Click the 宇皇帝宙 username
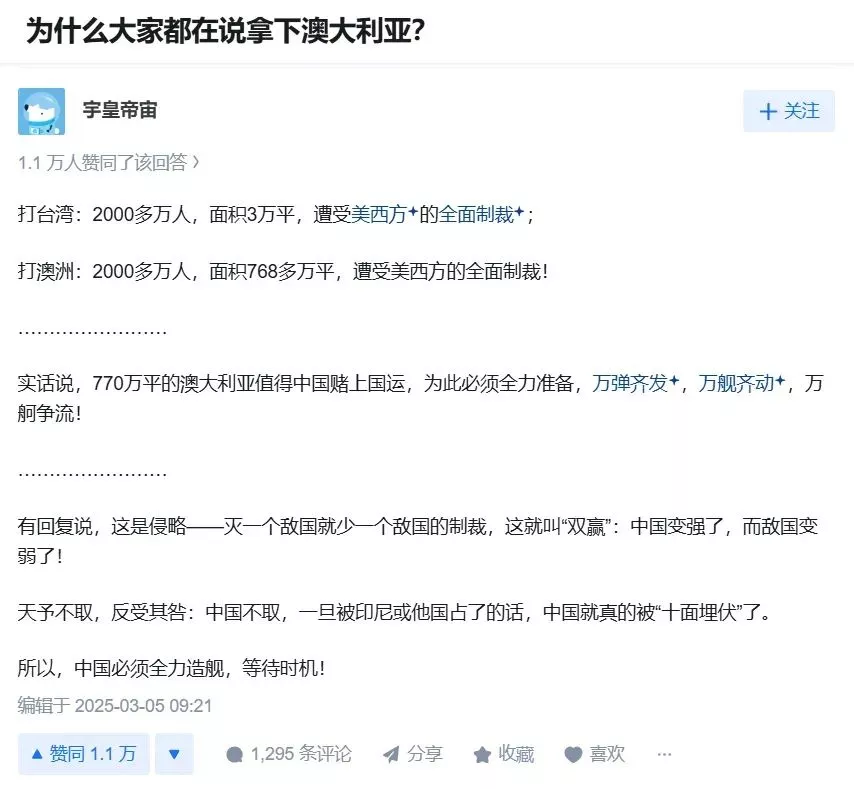 120,110
